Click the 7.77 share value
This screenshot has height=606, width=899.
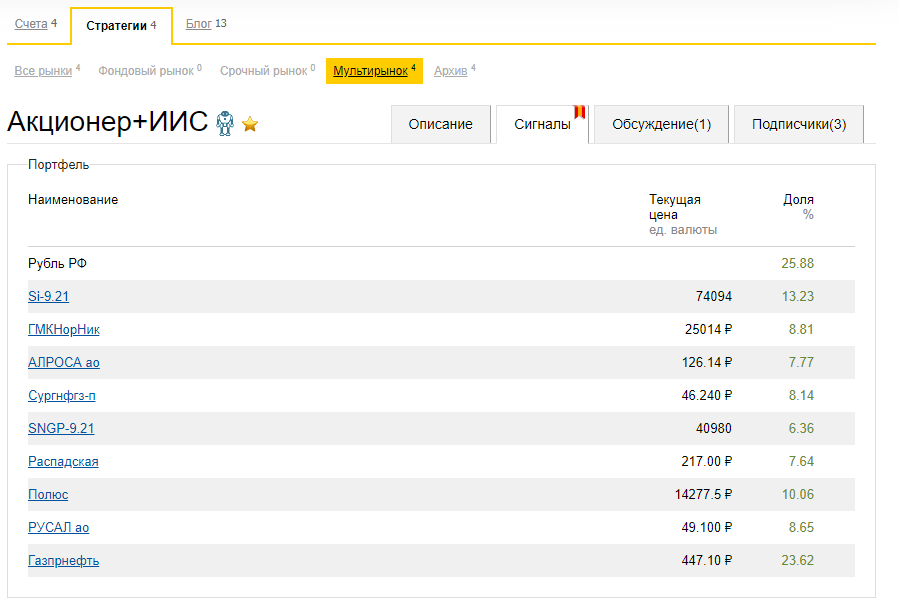(801, 362)
